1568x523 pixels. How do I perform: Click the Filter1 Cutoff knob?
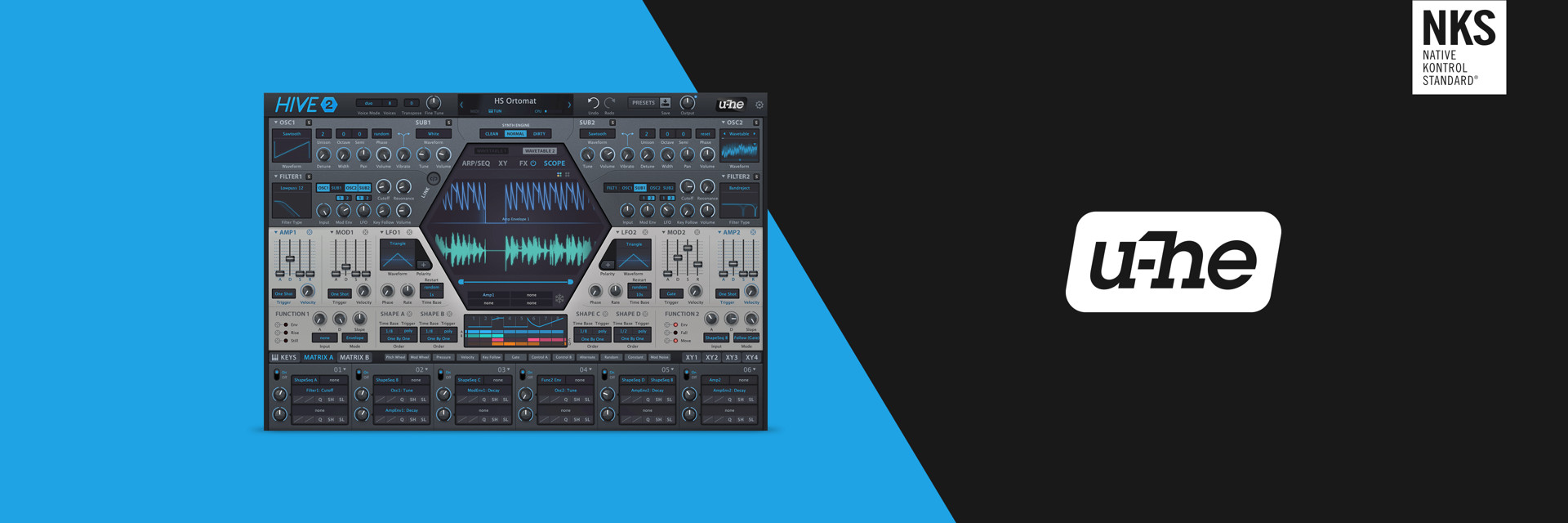pos(383,187)
